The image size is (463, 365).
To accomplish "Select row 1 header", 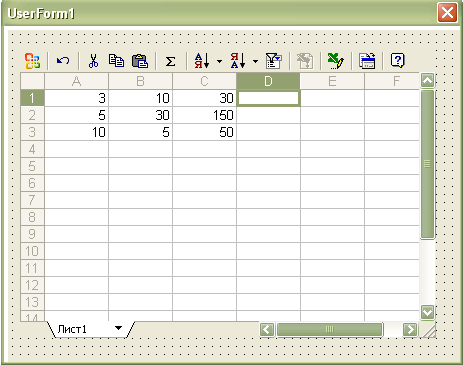I will 32,98.
